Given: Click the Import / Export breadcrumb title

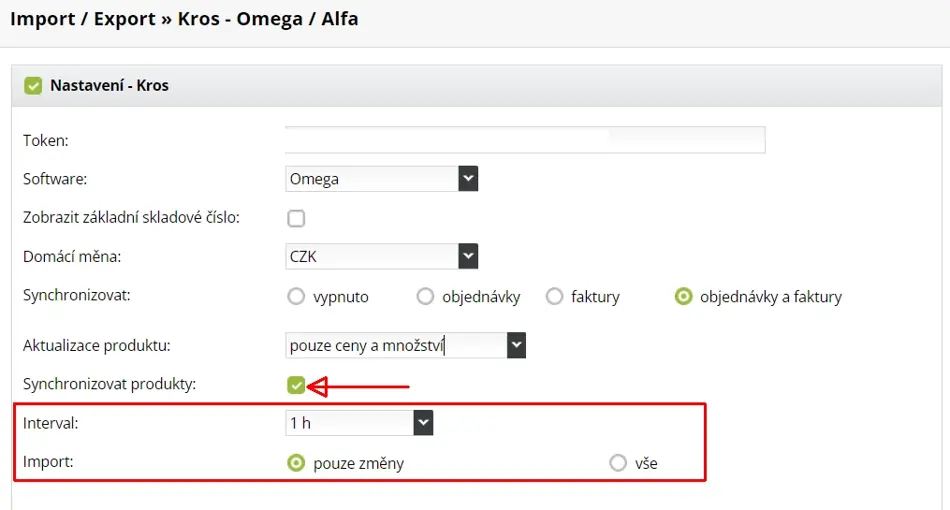Looking at the screenshot, I should [83, 19].
